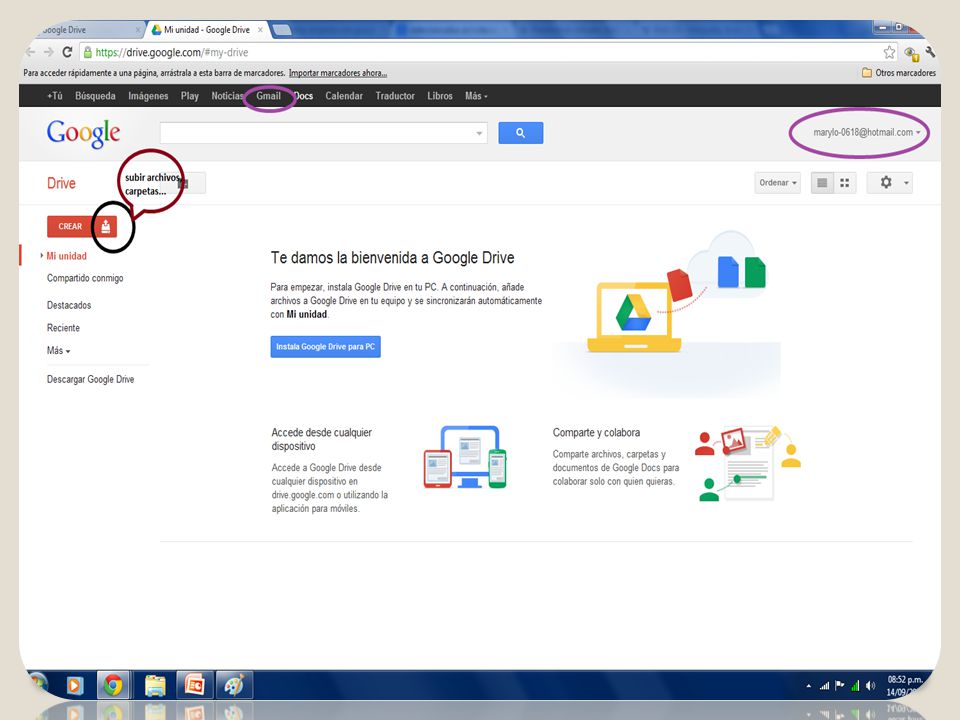The height and width of the screenshot is (720, 960).
Task: Go to Búsqueda in Google bar
Action: pos(95,96)
